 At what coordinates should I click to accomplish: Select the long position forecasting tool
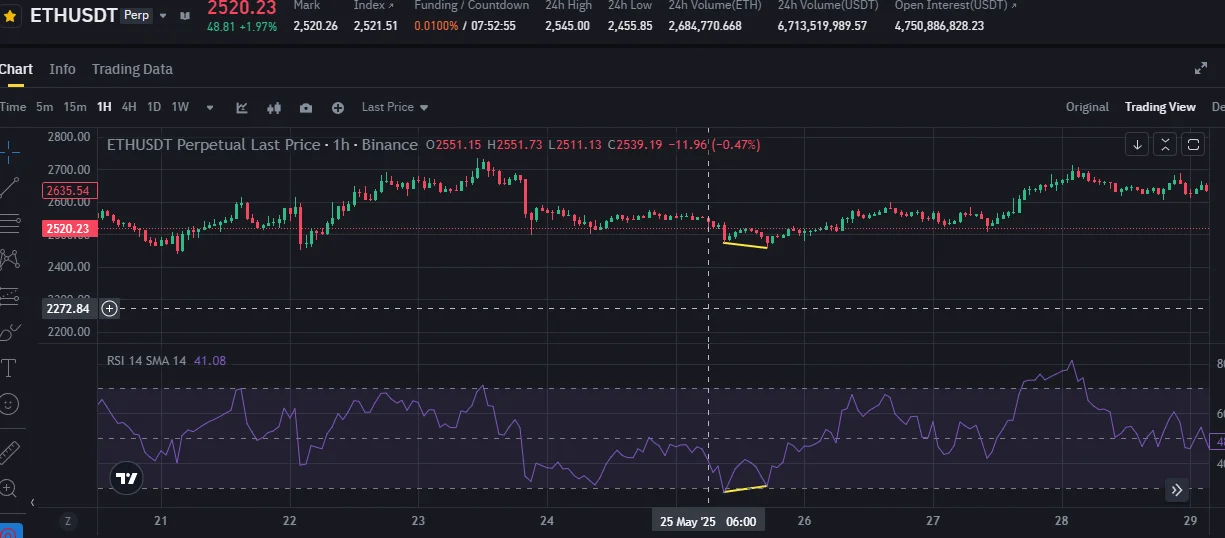10,295
